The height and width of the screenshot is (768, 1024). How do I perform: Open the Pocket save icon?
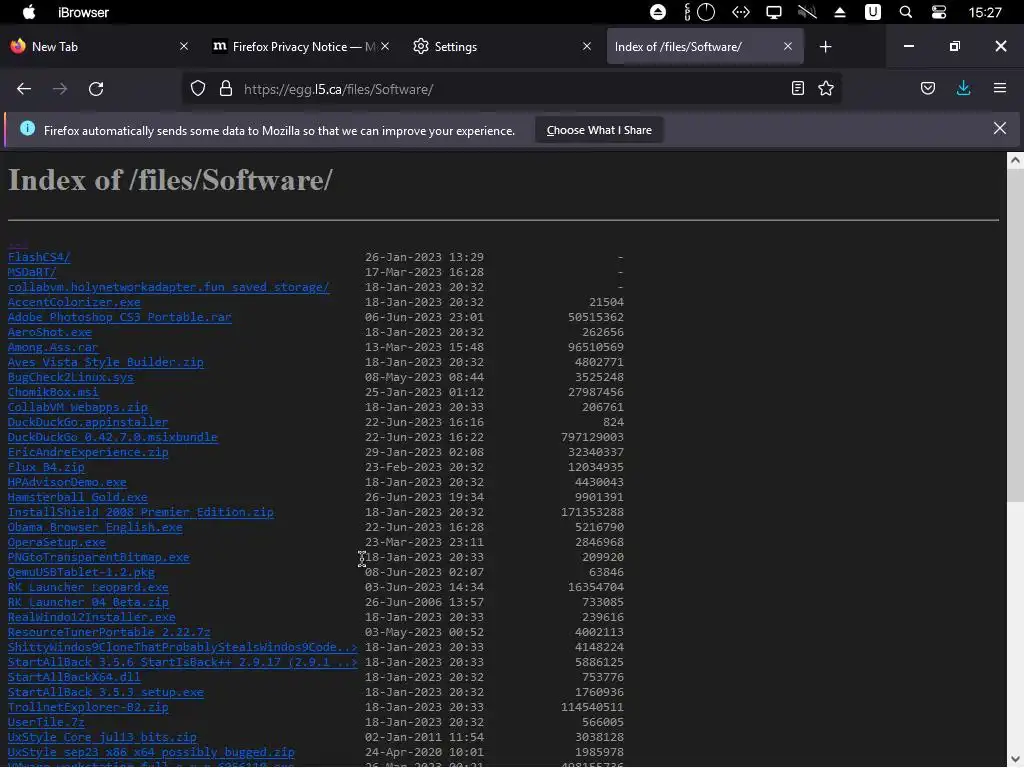point(928,88)
